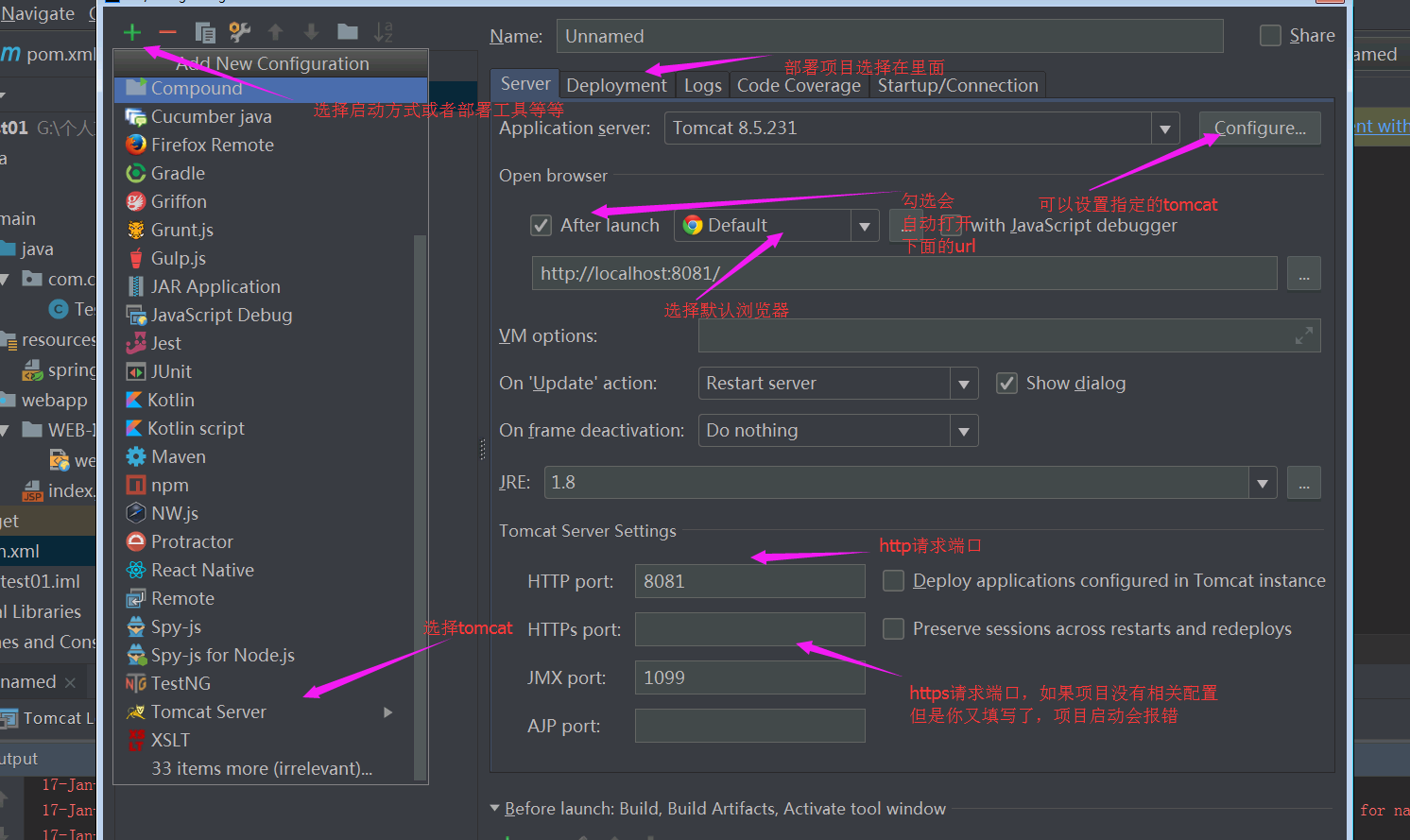Click the empty HTTPs port field
1410x840 pixels.
750,629
